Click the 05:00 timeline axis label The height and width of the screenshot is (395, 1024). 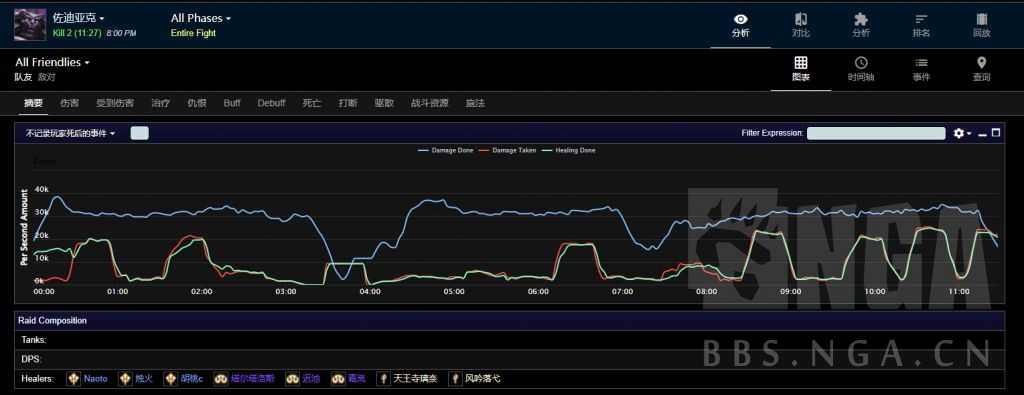click(x=455, y=291)
